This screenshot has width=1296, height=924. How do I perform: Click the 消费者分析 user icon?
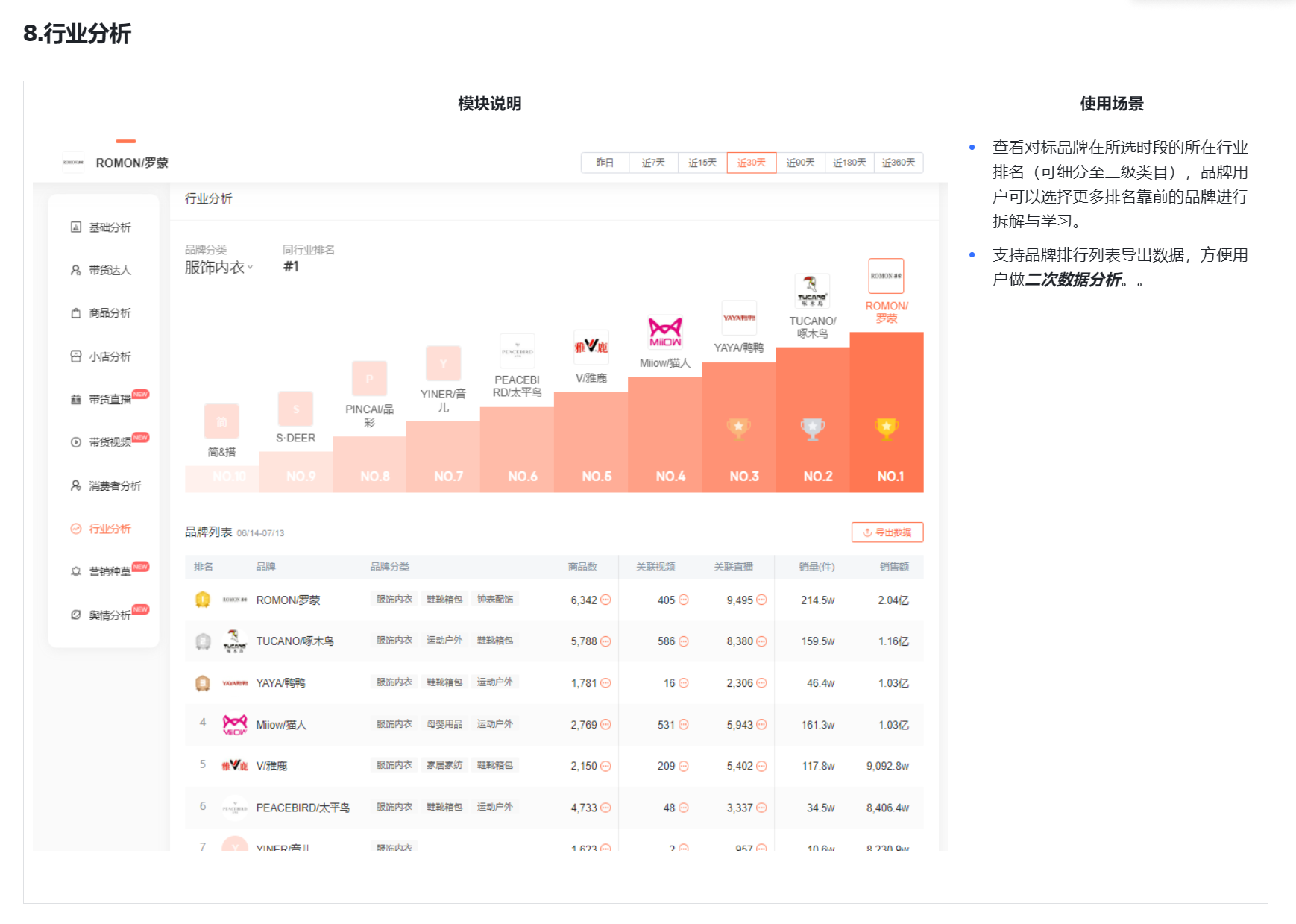click(75, 485)
